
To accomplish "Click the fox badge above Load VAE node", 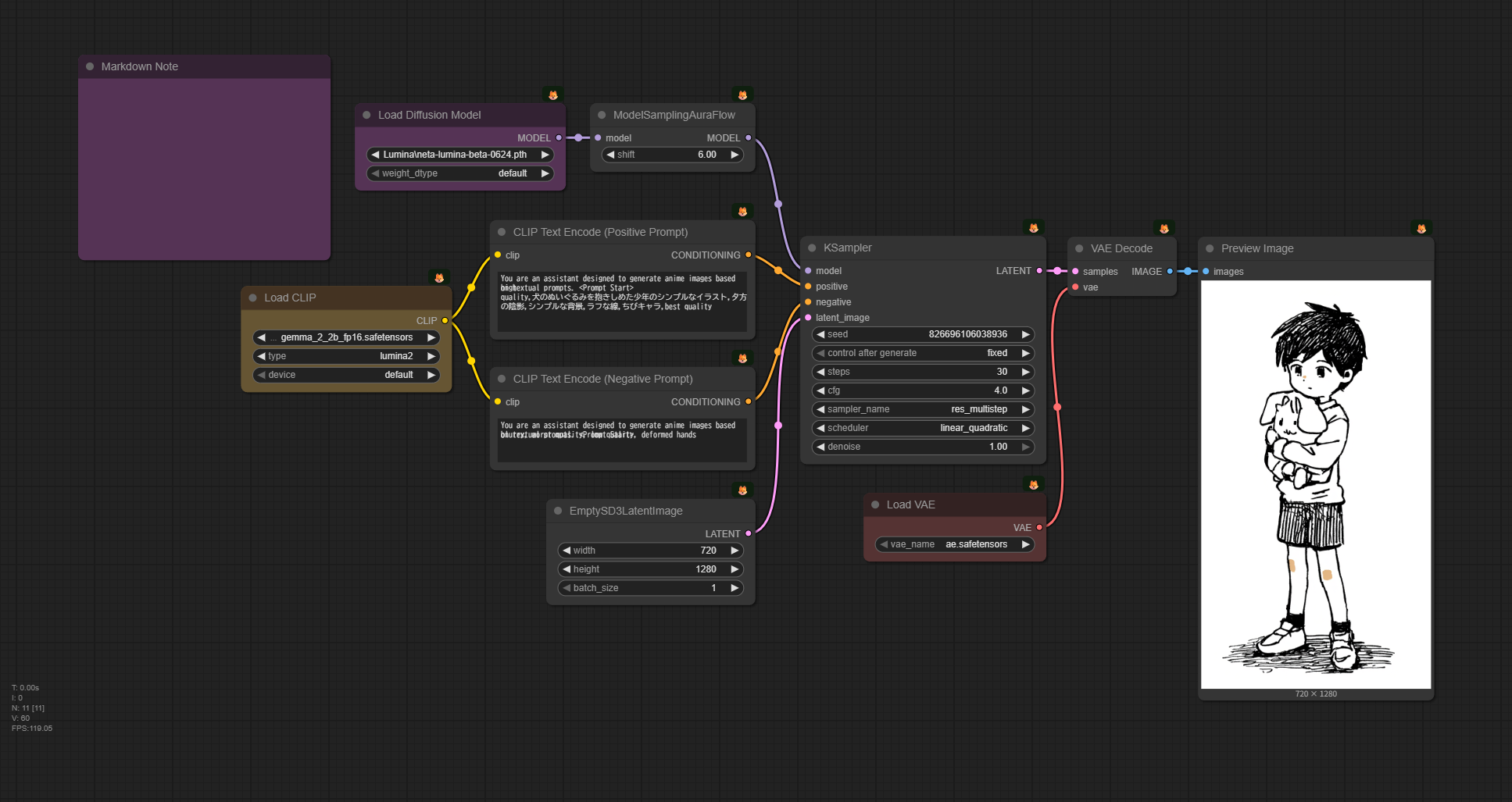I will (x=1034, y=485).
